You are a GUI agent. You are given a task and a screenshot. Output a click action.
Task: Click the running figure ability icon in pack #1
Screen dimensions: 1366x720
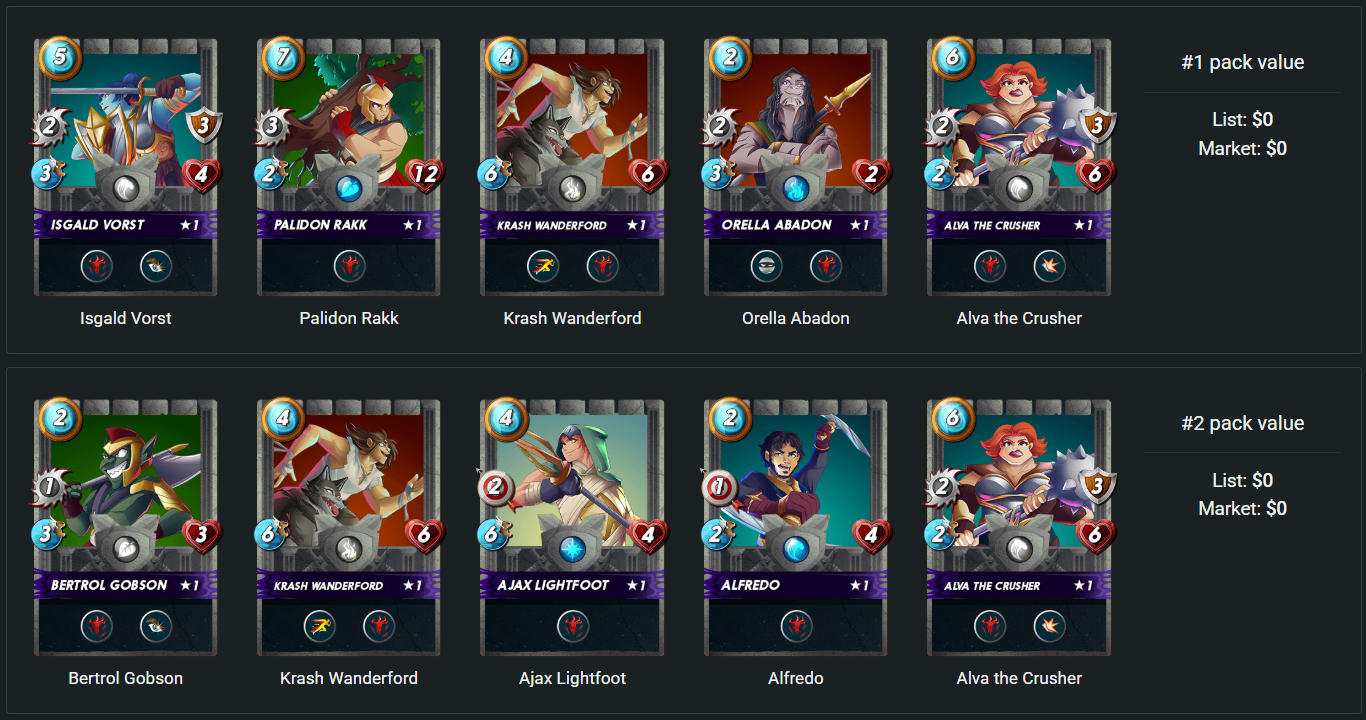coord(543,266)
